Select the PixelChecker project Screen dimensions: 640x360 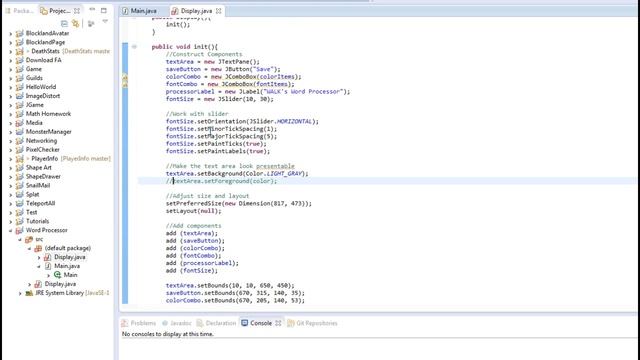(42, 150)
